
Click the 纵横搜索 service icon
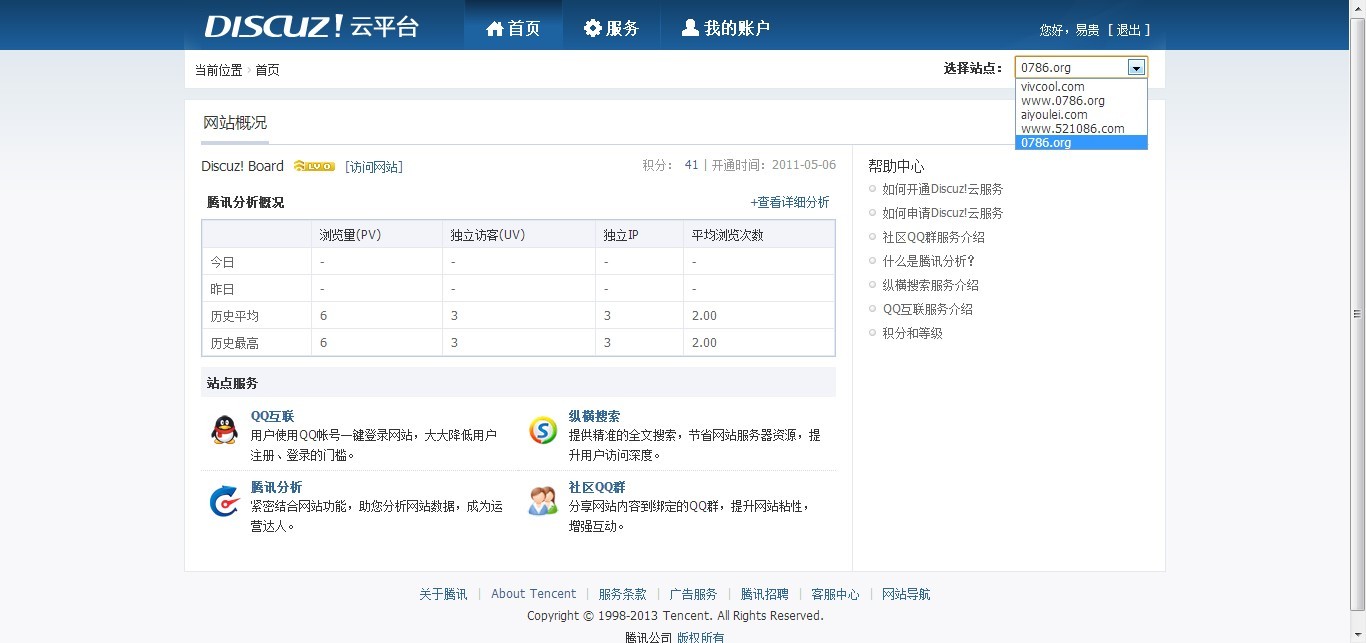[543, 430]
